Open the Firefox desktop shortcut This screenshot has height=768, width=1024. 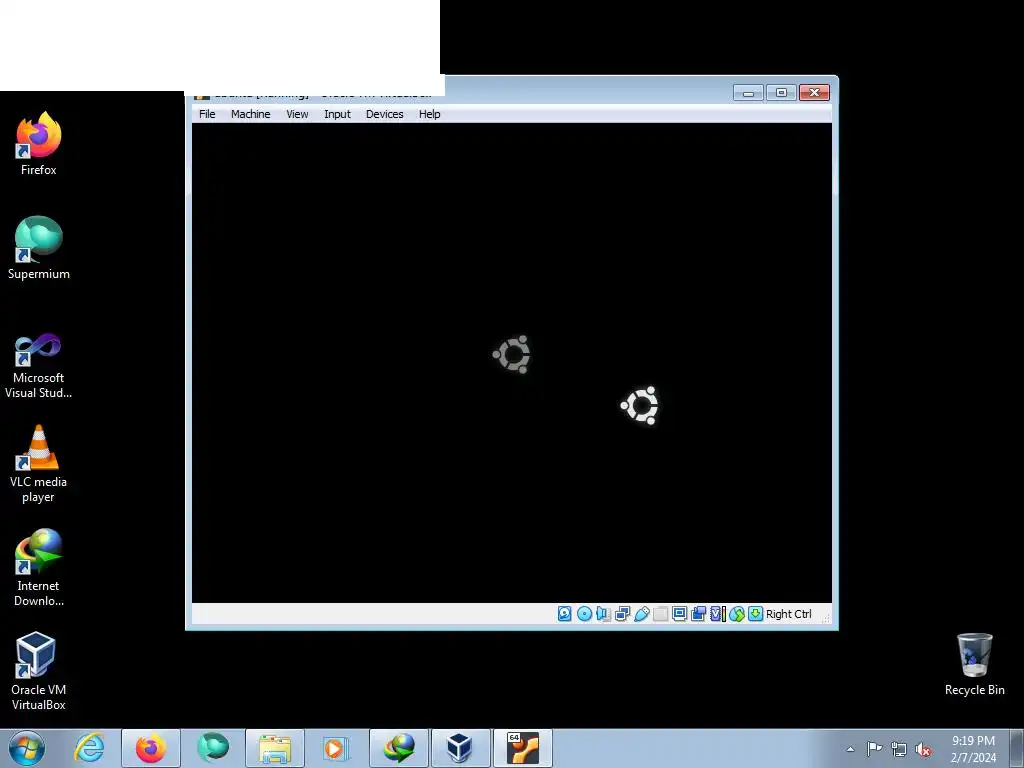[39, 144]
